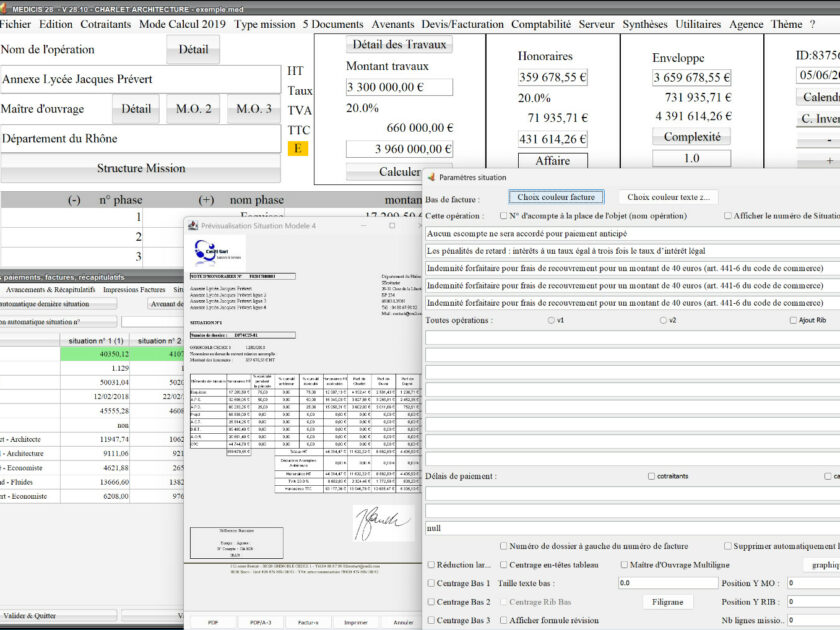Enable Numéro de dossier à gauche checkbox
This screenshot has height=630, width=840.
(x=504, y=546)
